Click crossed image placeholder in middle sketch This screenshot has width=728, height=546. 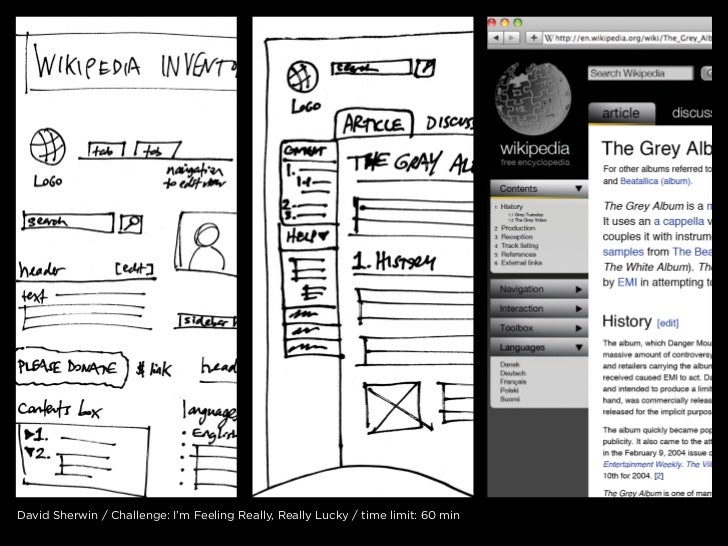(x=395, y=407)
